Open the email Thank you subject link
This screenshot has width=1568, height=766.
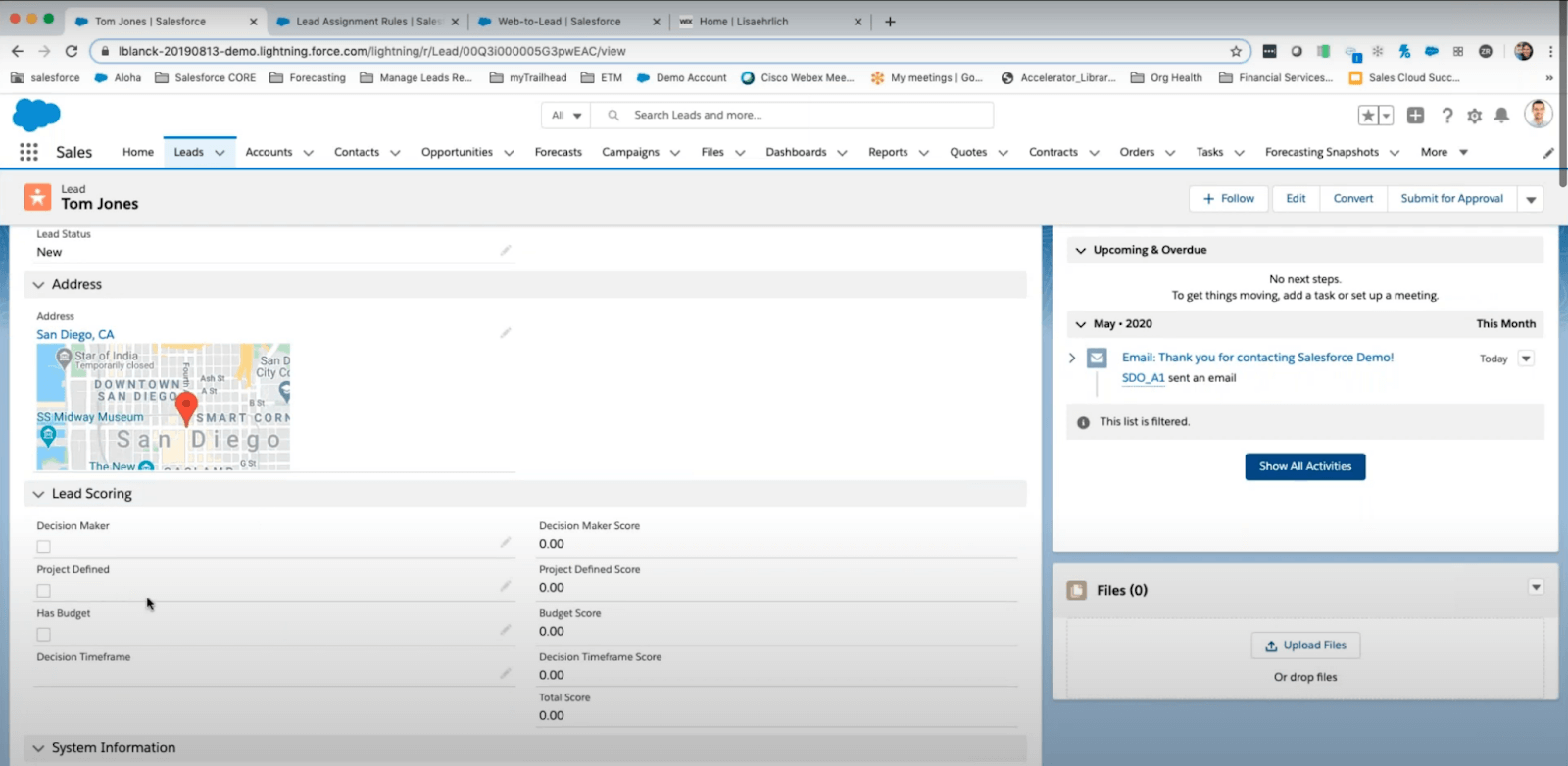coord(1257,358)
